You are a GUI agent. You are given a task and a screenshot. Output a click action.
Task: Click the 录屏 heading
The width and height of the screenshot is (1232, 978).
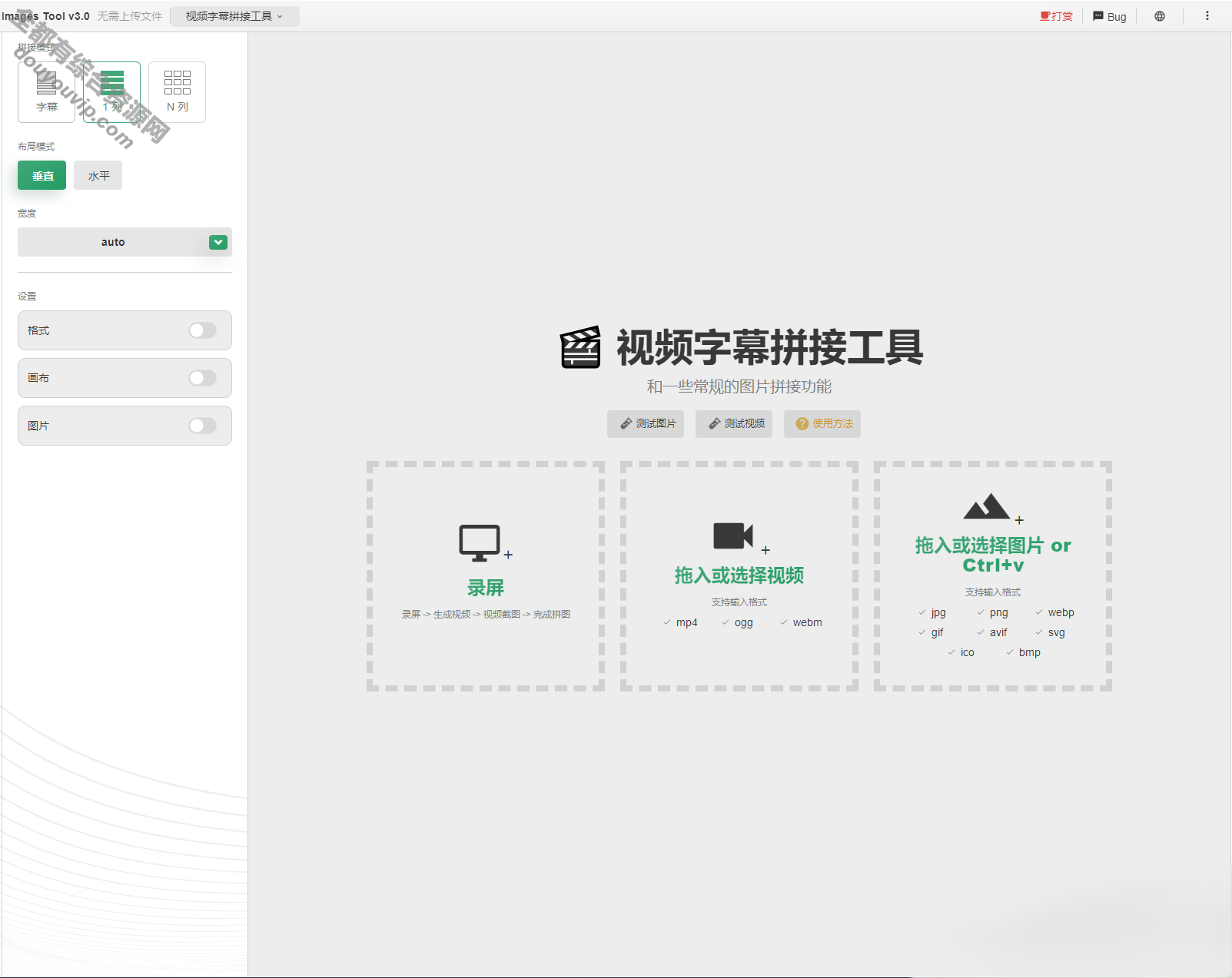(x=486, y=588)
